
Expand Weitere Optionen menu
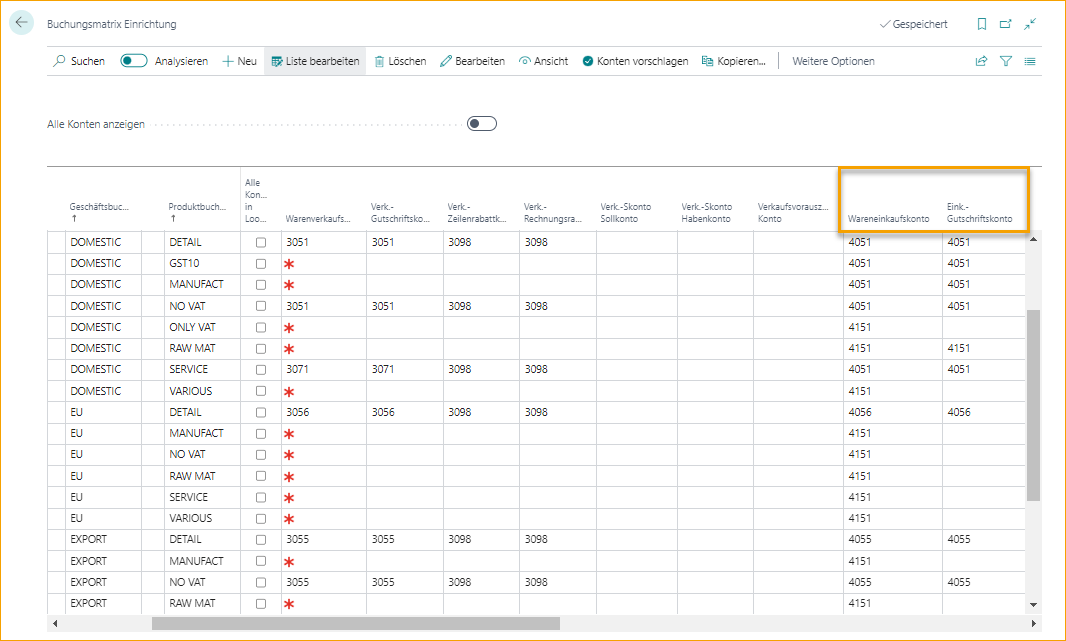833,61
